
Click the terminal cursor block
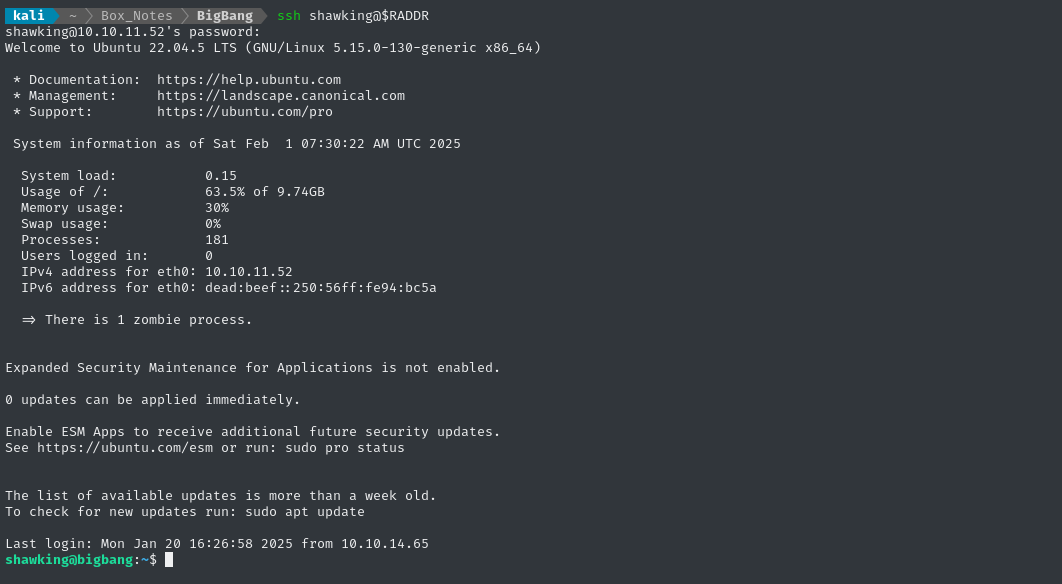pyautogui.click(x=169, y=560)
